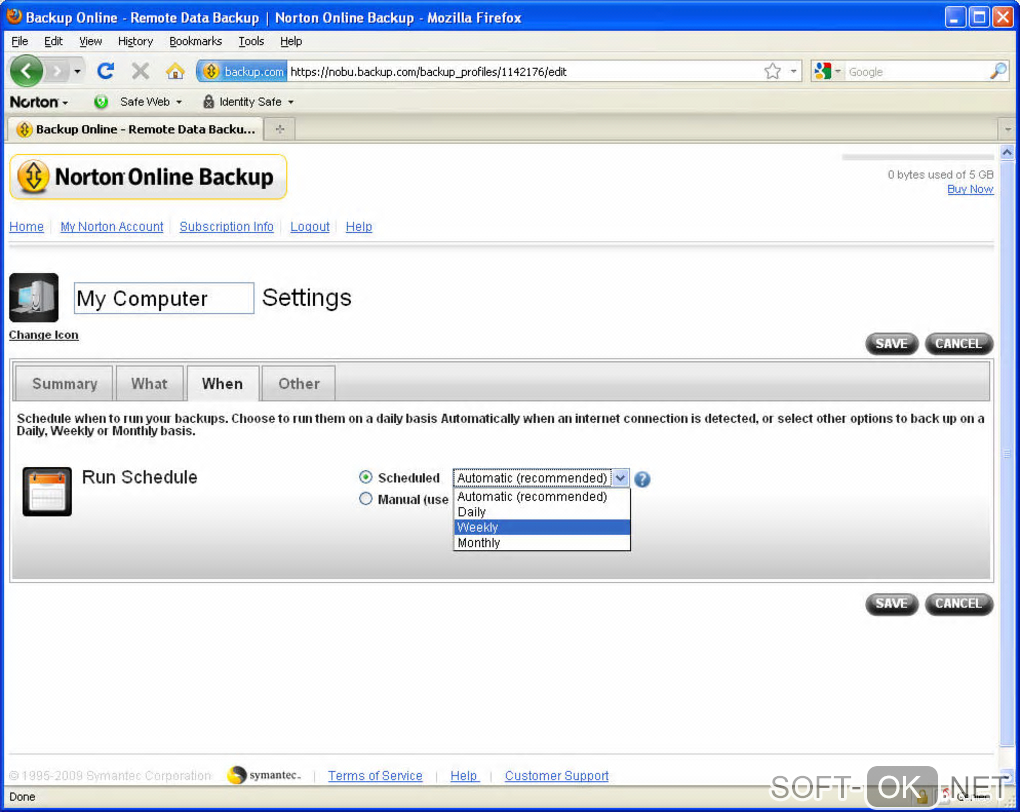The height and width of the screenshot is (812, 1020).
Task: Click the backup.com site identity badge
Action: (242, 72)
